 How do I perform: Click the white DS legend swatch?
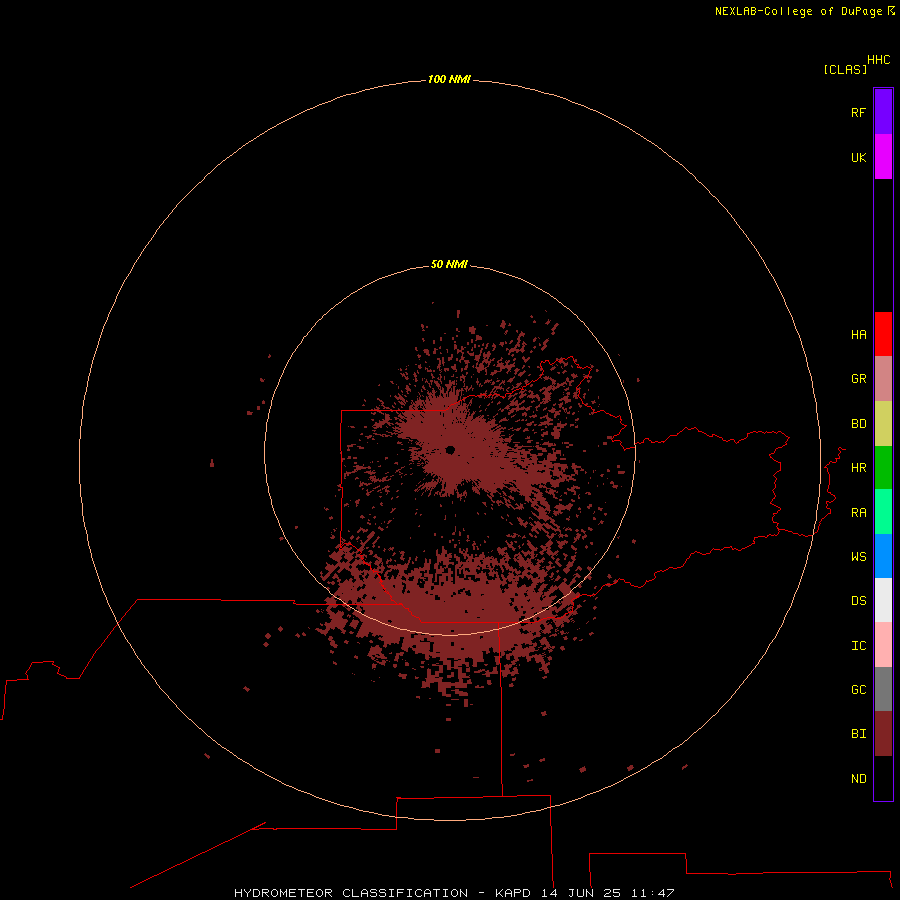pyautogui.click(x=883, y=600)
